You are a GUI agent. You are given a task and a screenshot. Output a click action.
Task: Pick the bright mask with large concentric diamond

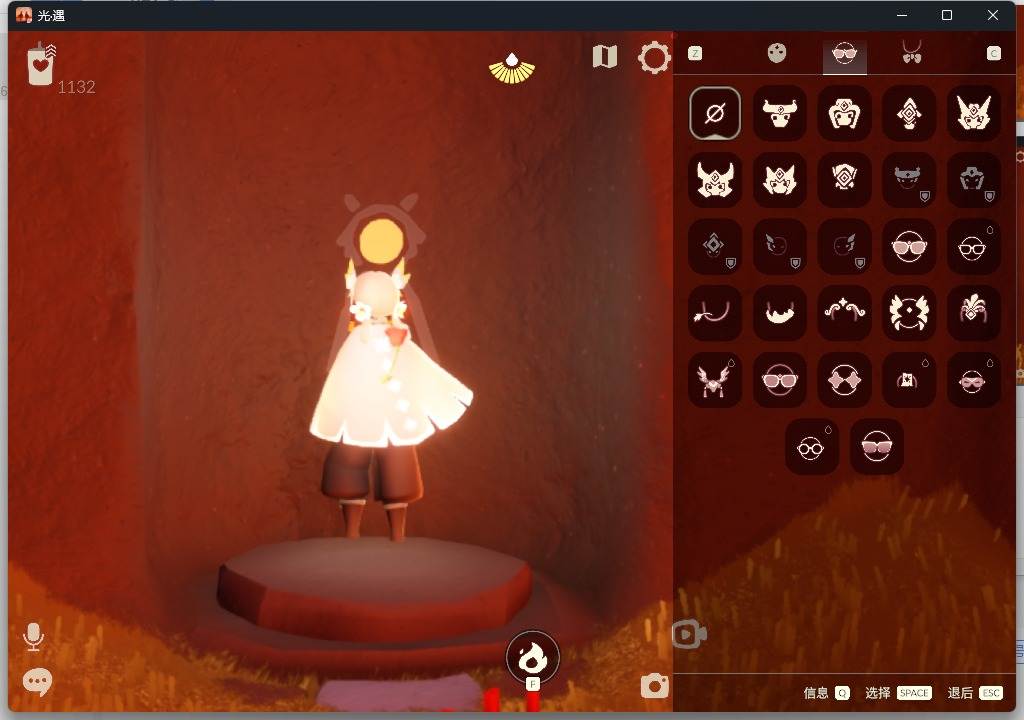pyautogui.click(x=844, y=180)
